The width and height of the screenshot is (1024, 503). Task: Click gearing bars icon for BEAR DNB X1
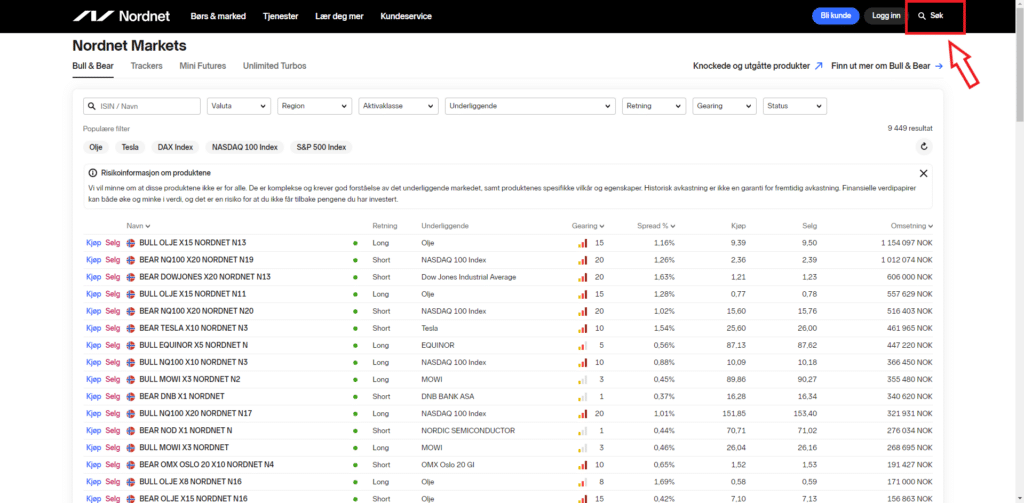click(x=582, y=396)
